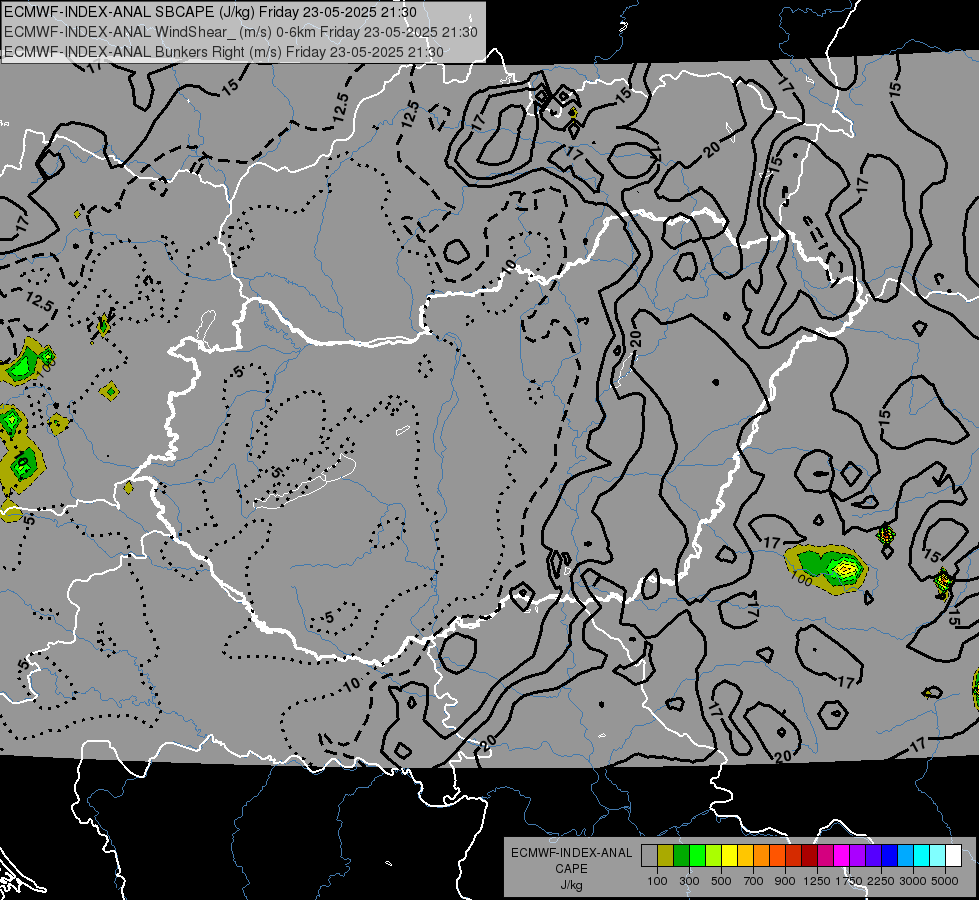Click the 2250 tick label in legend

[881, 881]
